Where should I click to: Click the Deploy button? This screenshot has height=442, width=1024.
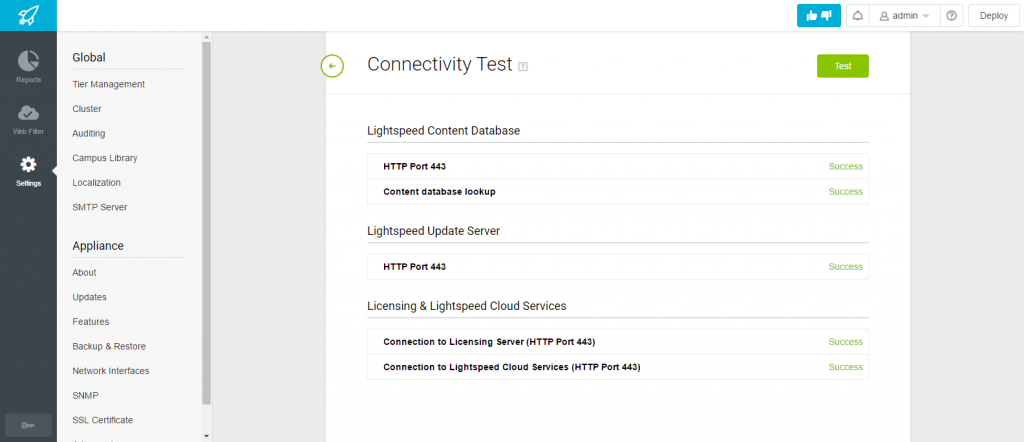point(993,16)
